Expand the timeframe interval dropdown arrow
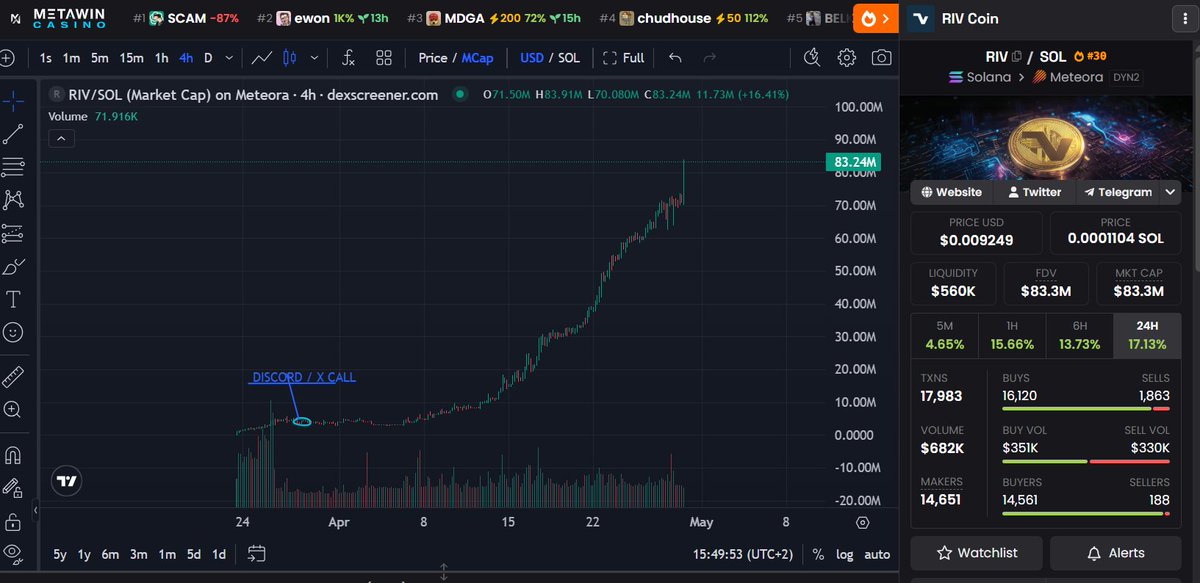1200x583 pixels. pos(230,58)
